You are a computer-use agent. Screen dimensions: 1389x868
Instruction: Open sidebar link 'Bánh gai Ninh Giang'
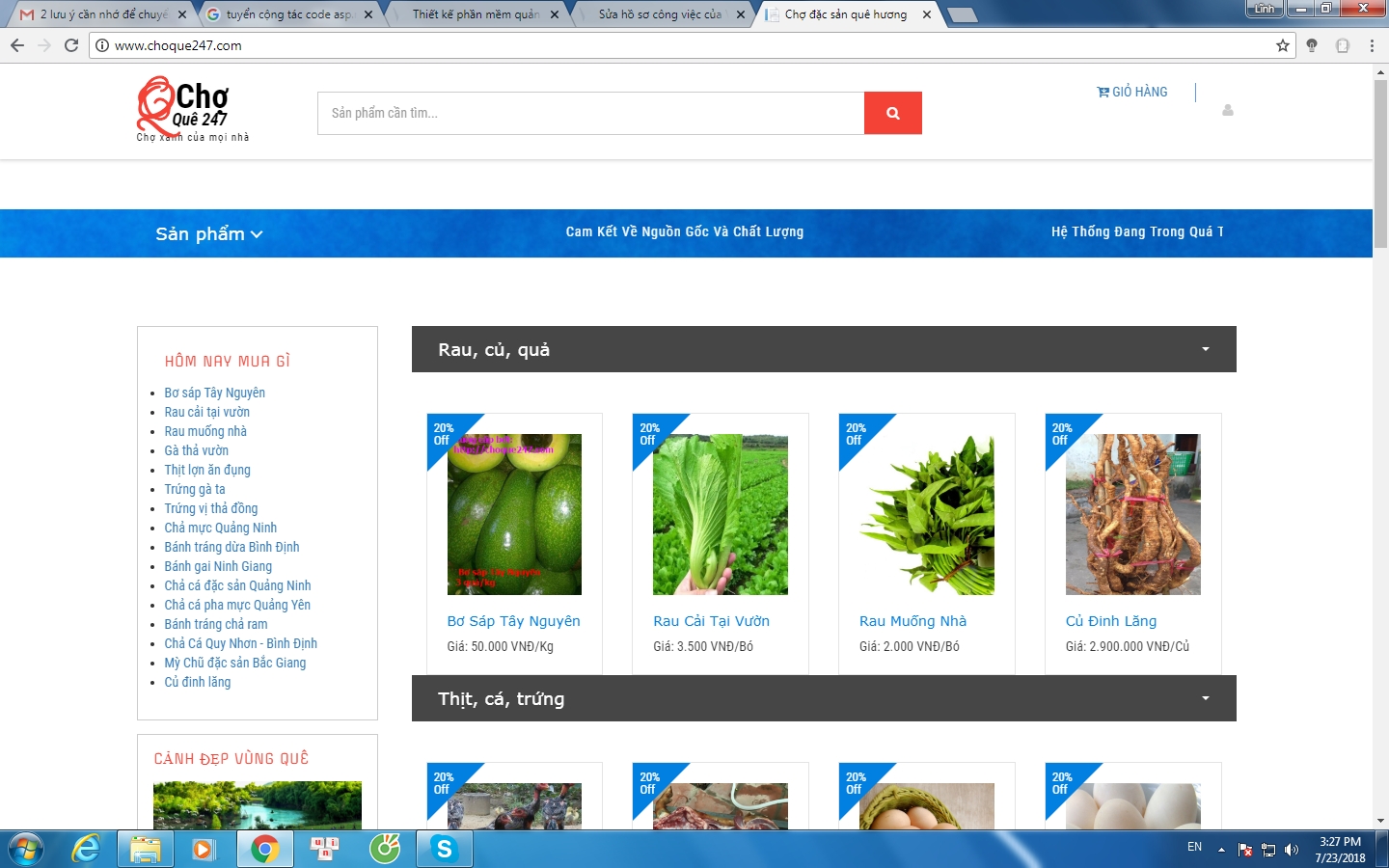218,566
